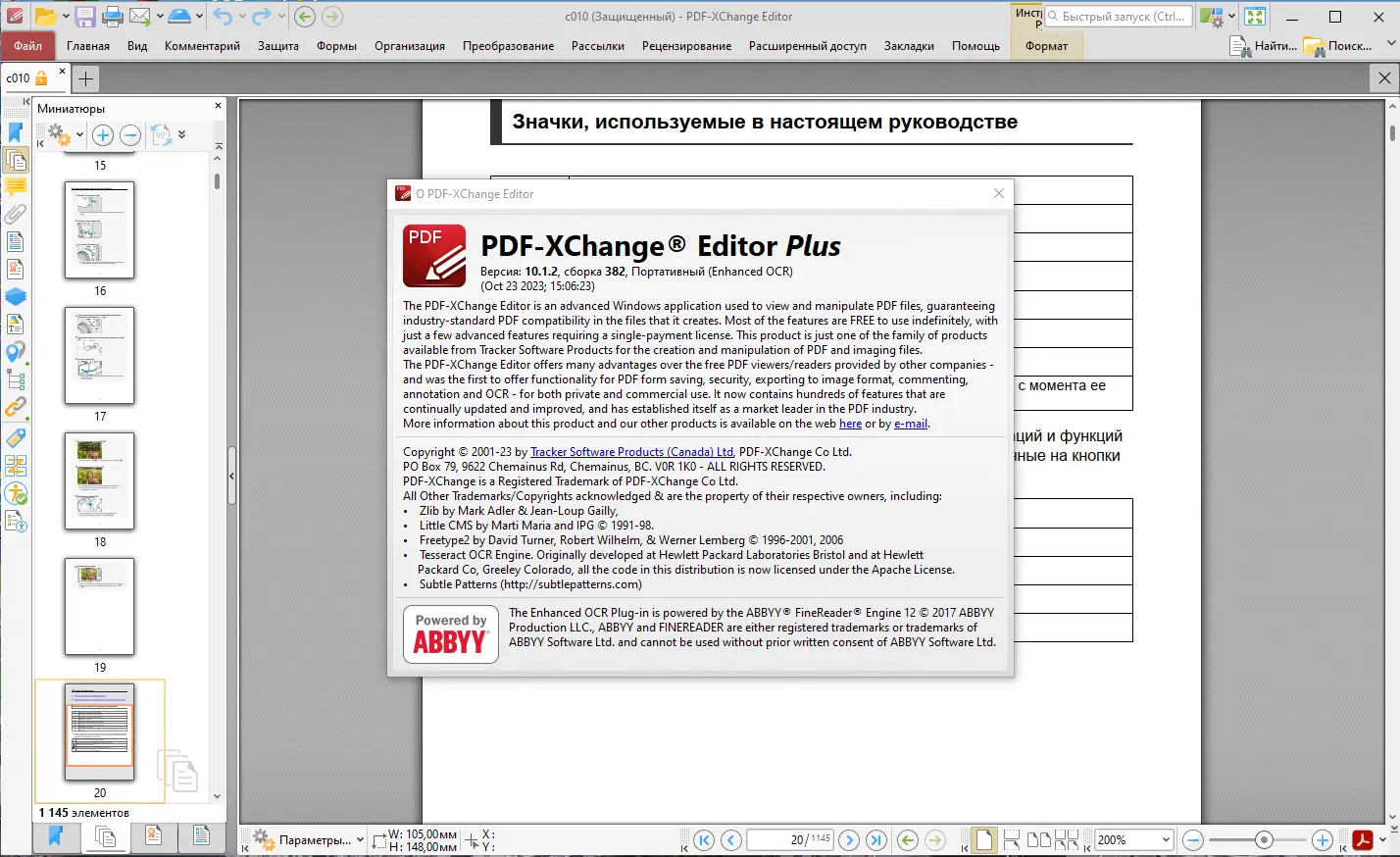Select the Attachments paperclip icon
1400x857 pixels.
pyautogui.click(x=16, y=214)
